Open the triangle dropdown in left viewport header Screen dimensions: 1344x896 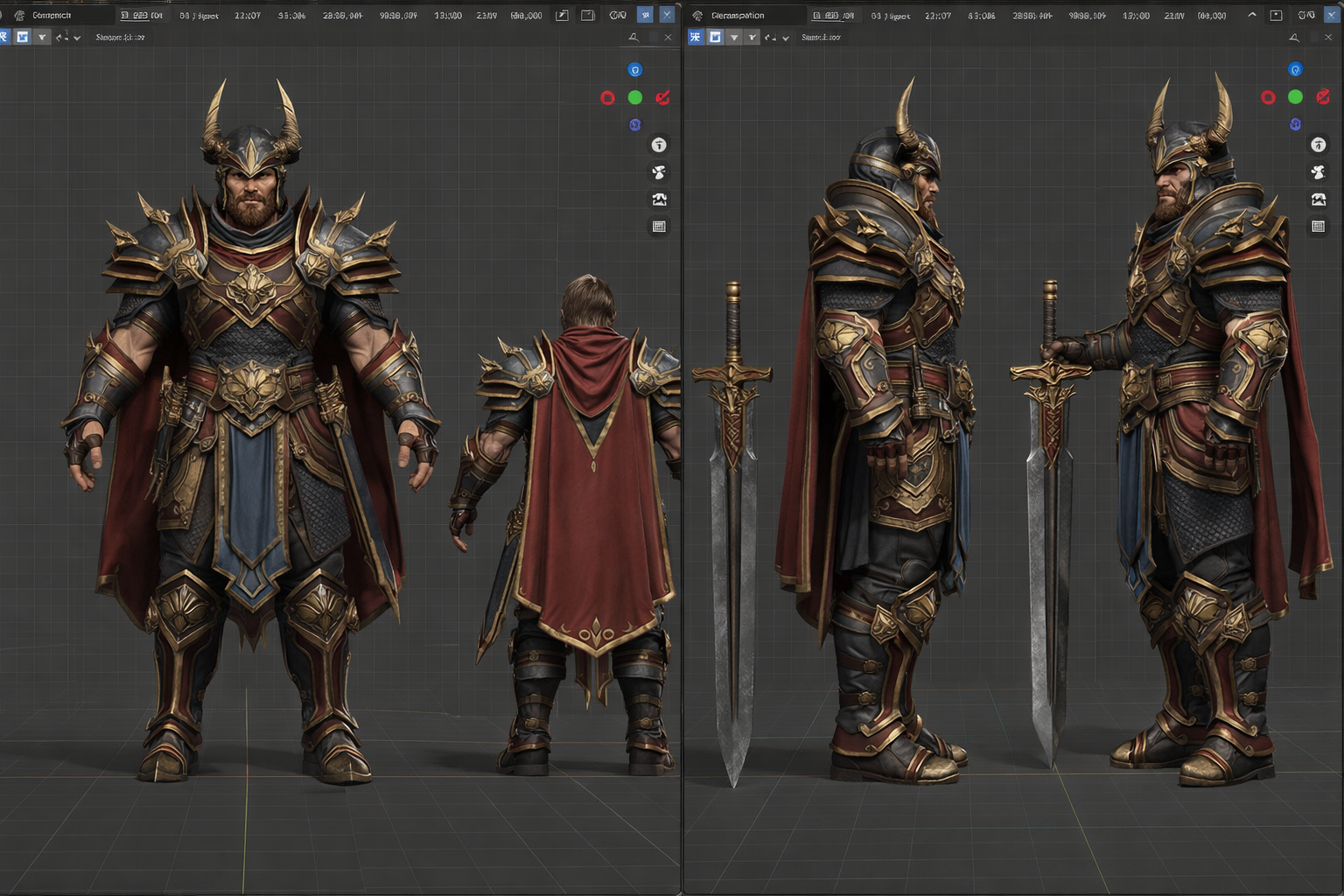(x=41, y=37)
